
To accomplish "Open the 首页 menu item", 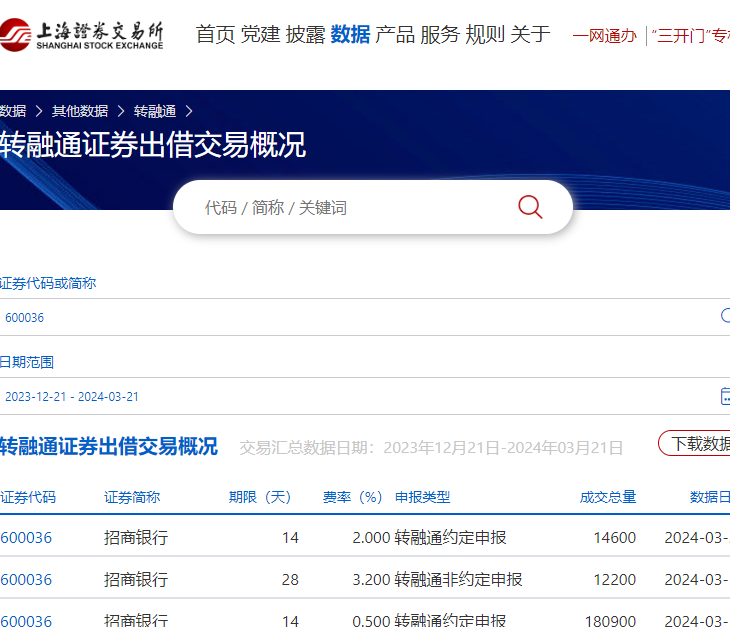I will [215, 35].
